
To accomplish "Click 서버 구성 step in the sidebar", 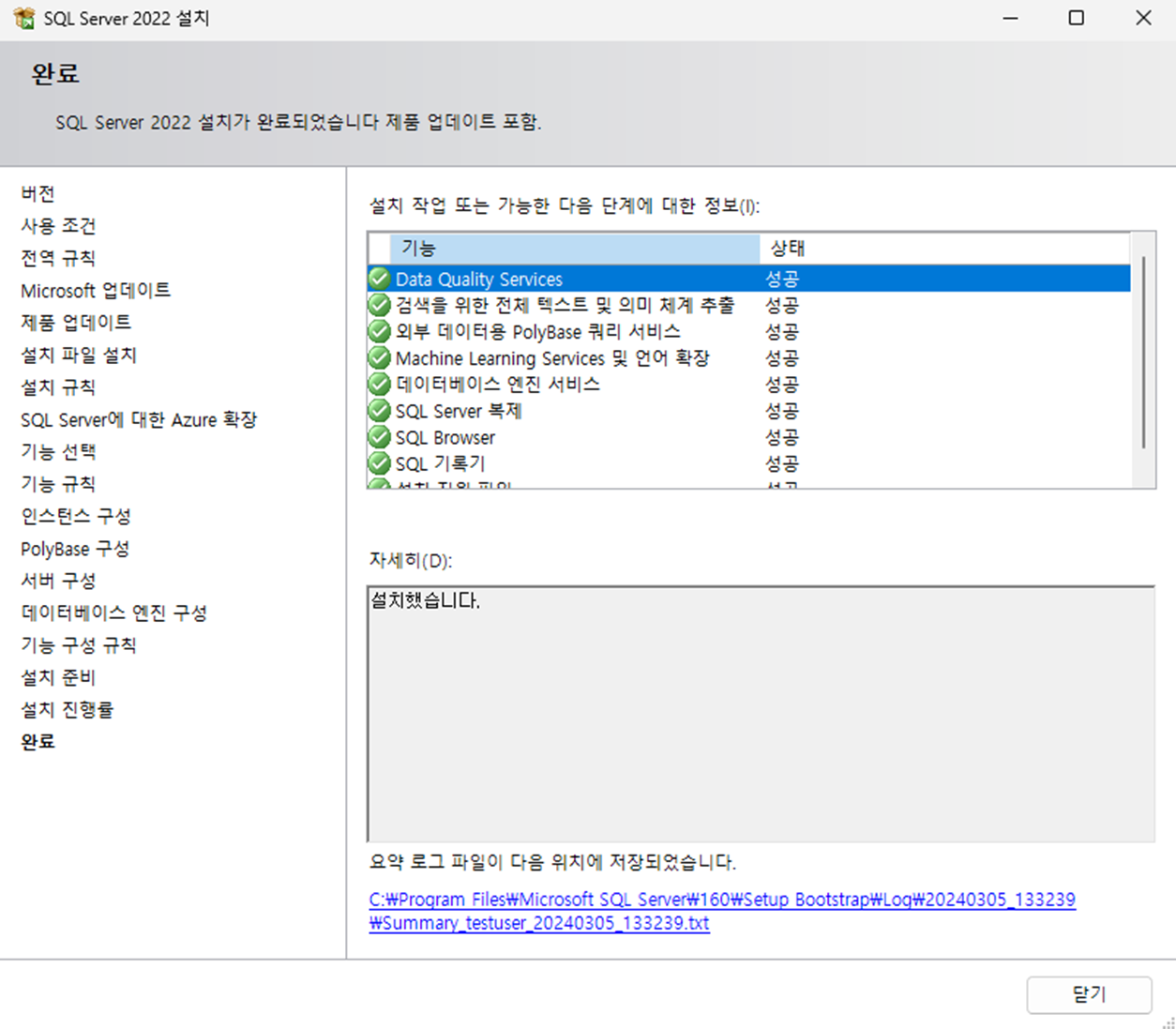I will pos(58,581).
